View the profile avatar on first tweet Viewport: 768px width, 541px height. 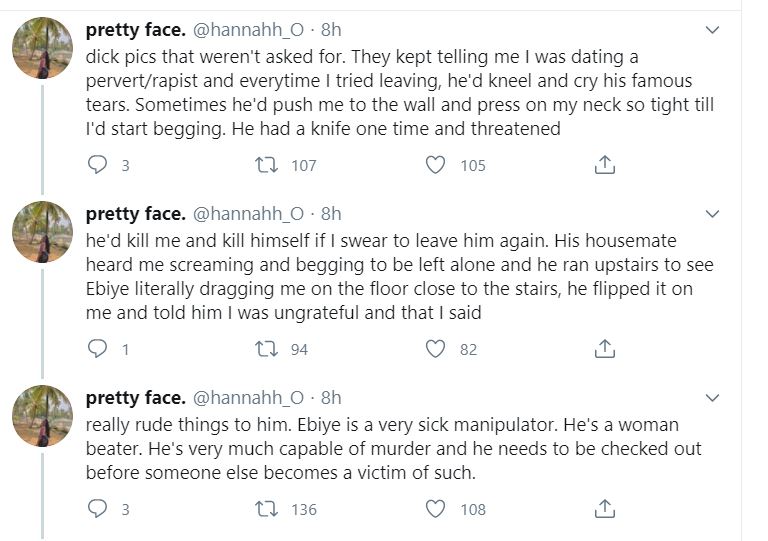click(43, 48)
